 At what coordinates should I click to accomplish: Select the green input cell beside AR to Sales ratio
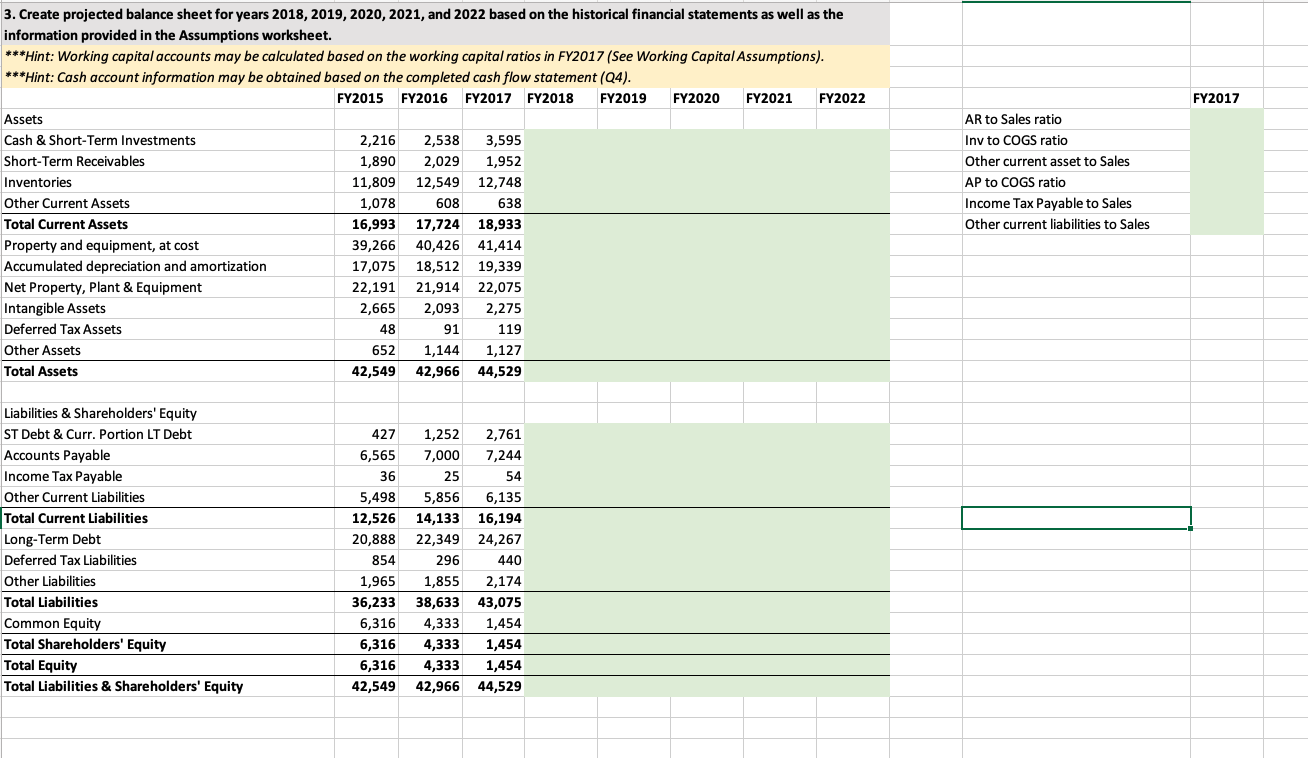(1225, 119)
